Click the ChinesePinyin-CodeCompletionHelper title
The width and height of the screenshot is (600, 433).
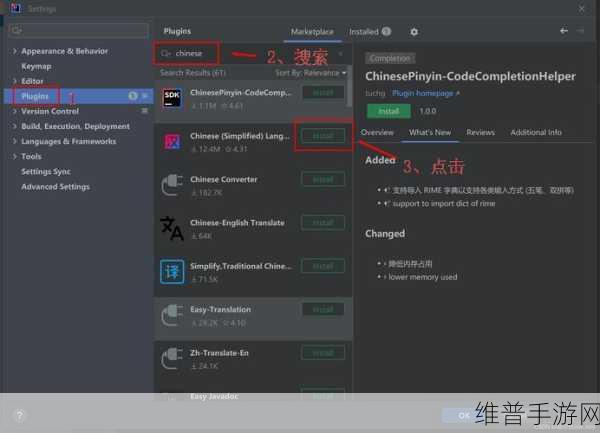pyautogui.click(x=470, y=76)
